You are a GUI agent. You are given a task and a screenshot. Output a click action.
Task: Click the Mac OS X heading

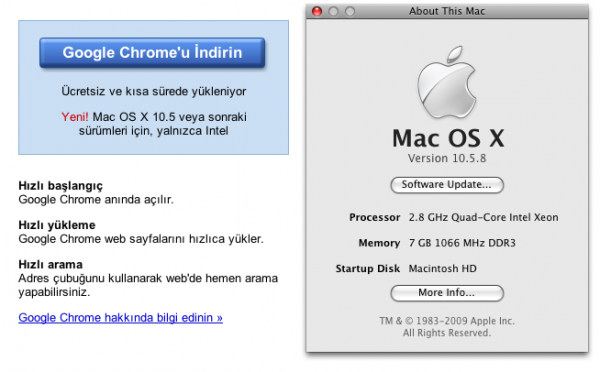tap(448, 138)
